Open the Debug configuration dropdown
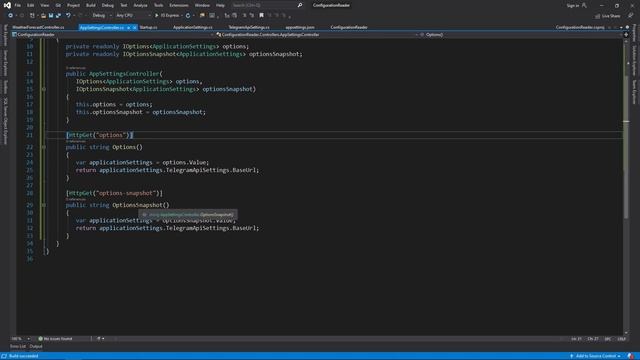Image resolution: width=640 pixels, height=360 pixels. coord(102,16)
